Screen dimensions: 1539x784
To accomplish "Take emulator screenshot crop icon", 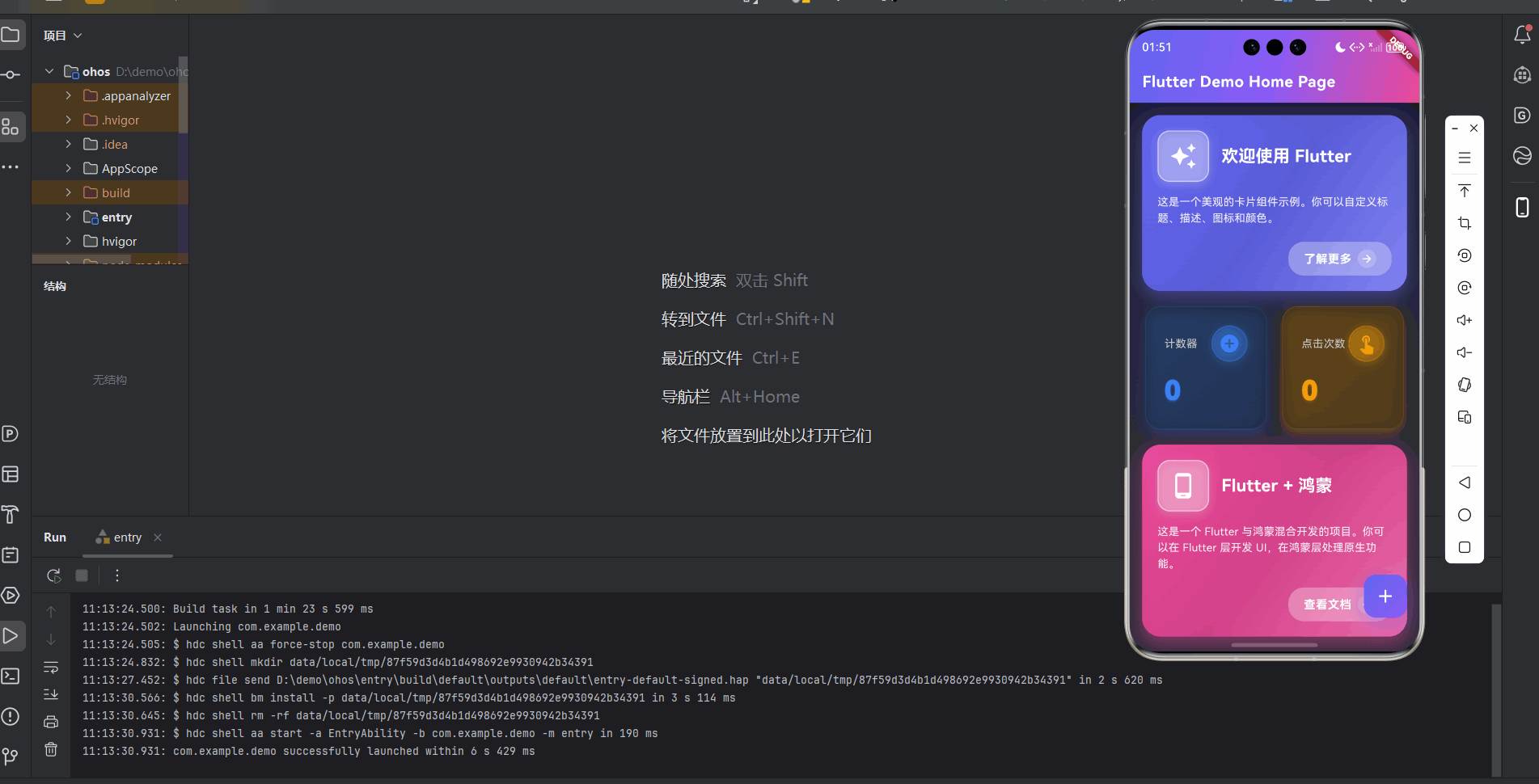I will click(1465, 223).
